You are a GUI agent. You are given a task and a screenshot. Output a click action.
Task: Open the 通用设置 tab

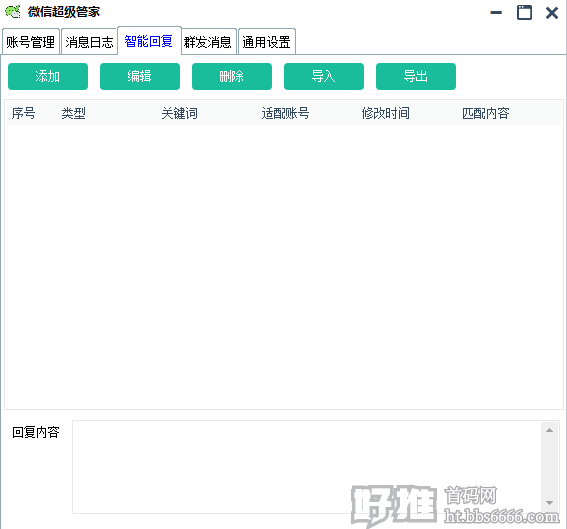(267, 42)
